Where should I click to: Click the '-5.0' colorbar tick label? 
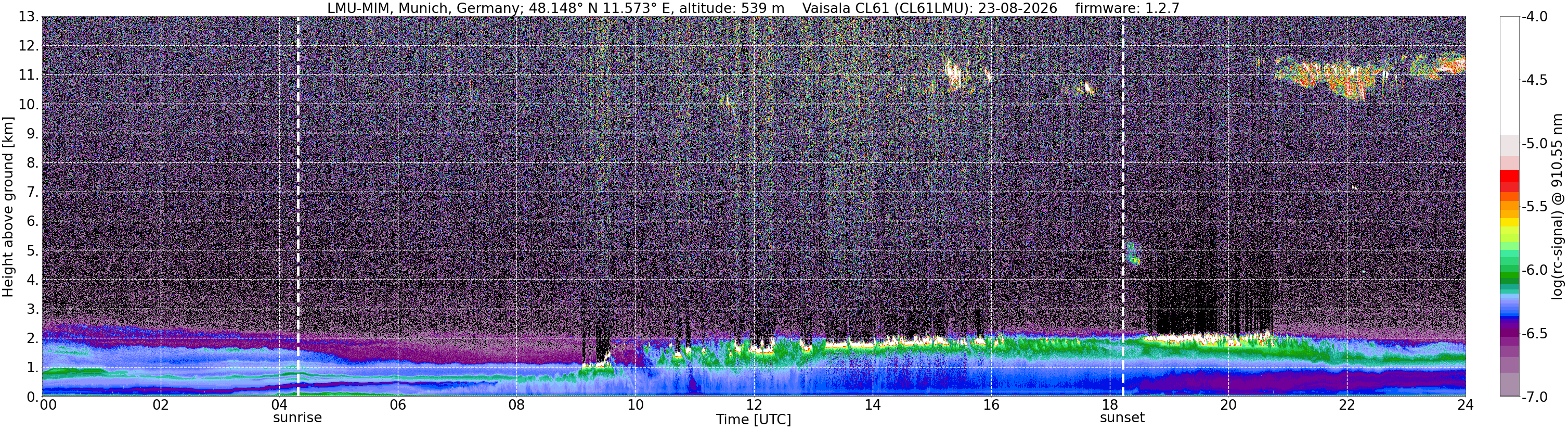pyautogui.click(x=1535, y=143)
